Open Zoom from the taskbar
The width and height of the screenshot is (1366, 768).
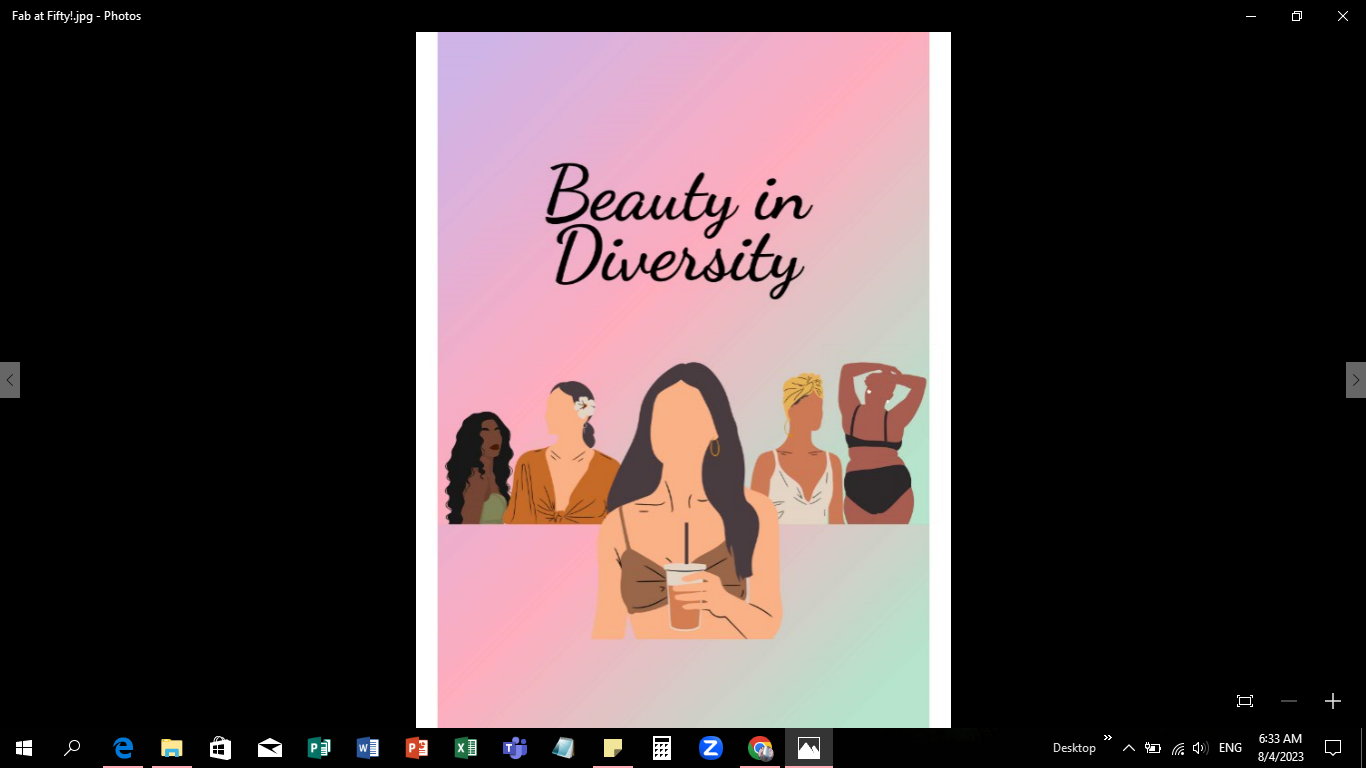(x=711, y=747)
